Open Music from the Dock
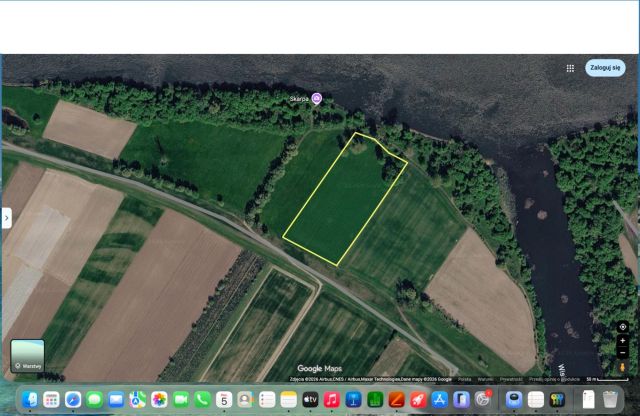Viewport: 640px width, 416px height. pos(332,400)
